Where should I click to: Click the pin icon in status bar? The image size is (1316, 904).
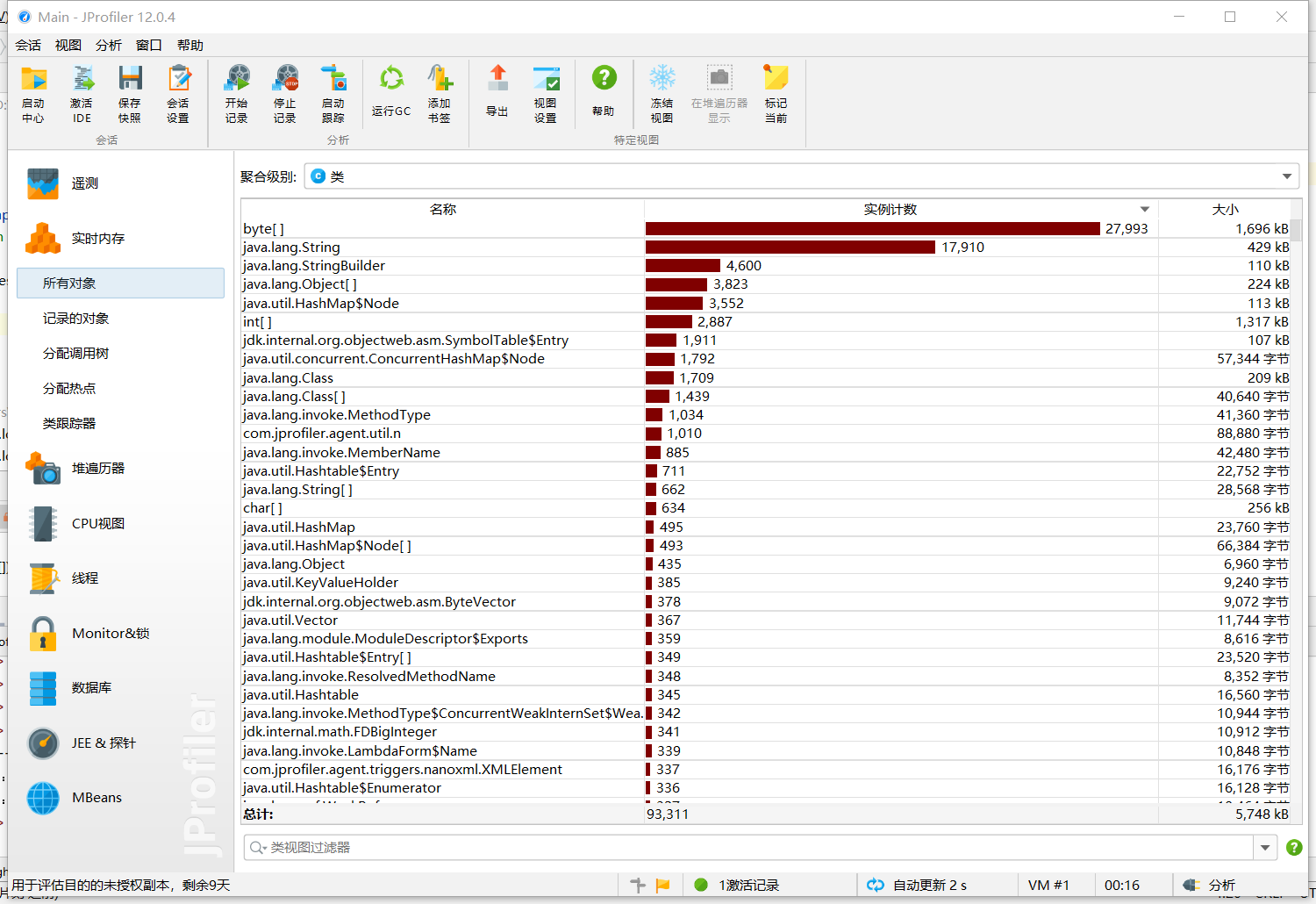coord(638,885)
